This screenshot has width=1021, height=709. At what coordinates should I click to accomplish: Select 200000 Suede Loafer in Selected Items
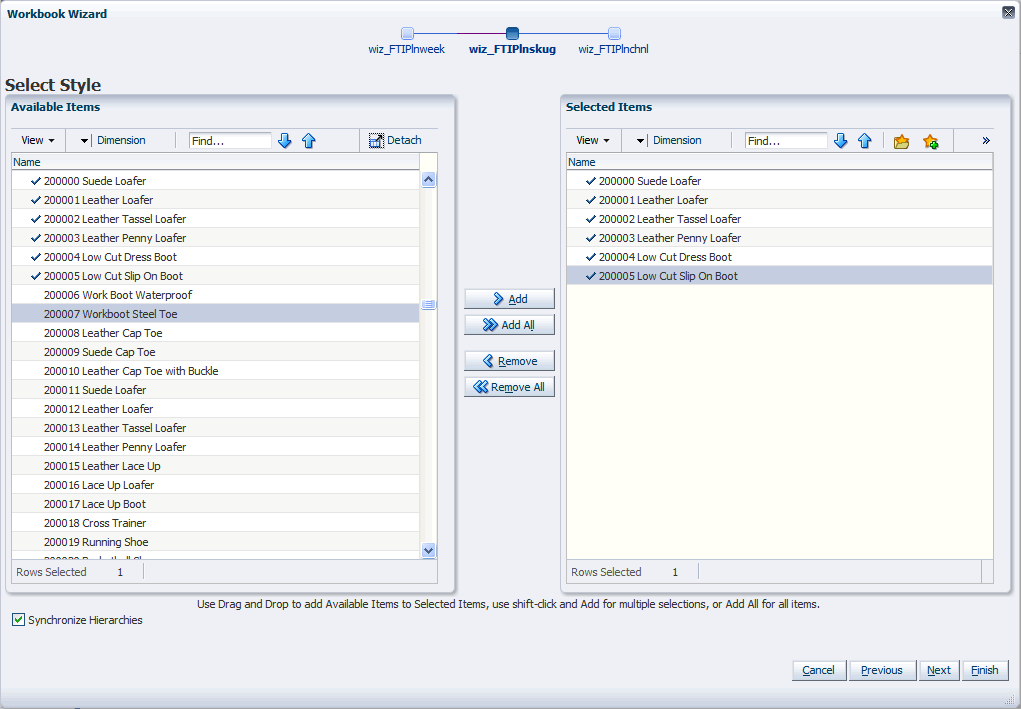[x=779, y=181]
